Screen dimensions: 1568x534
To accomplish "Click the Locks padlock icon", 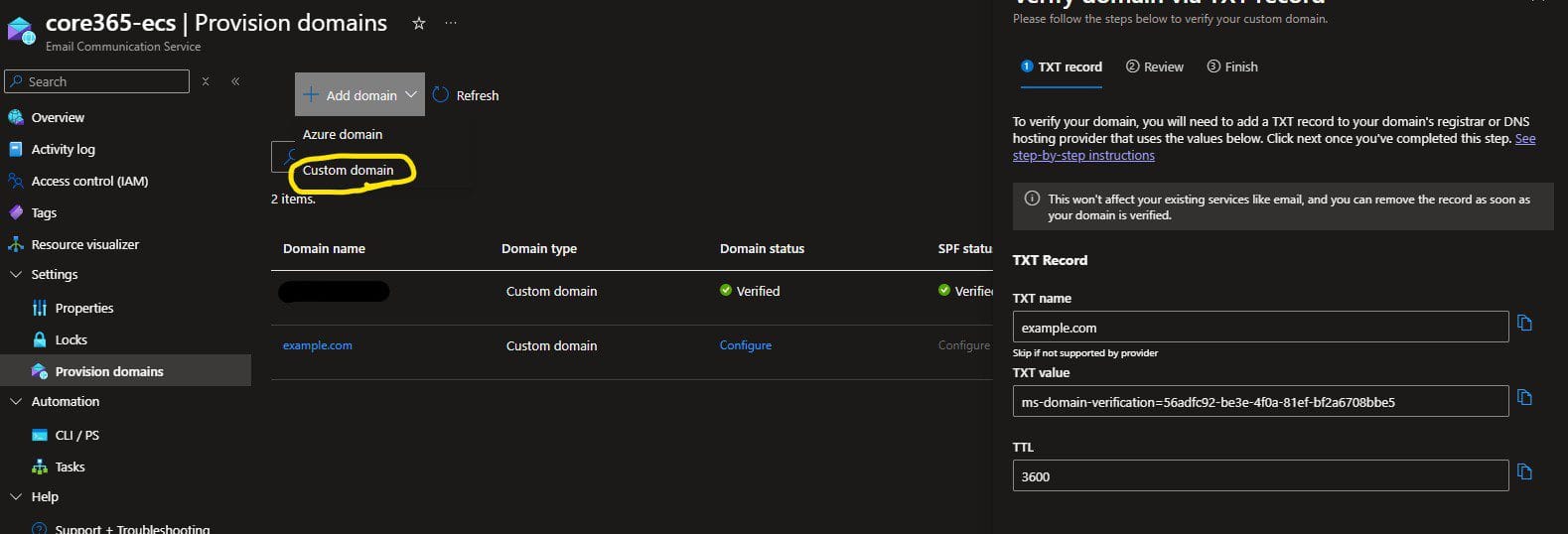I will 40,339.
